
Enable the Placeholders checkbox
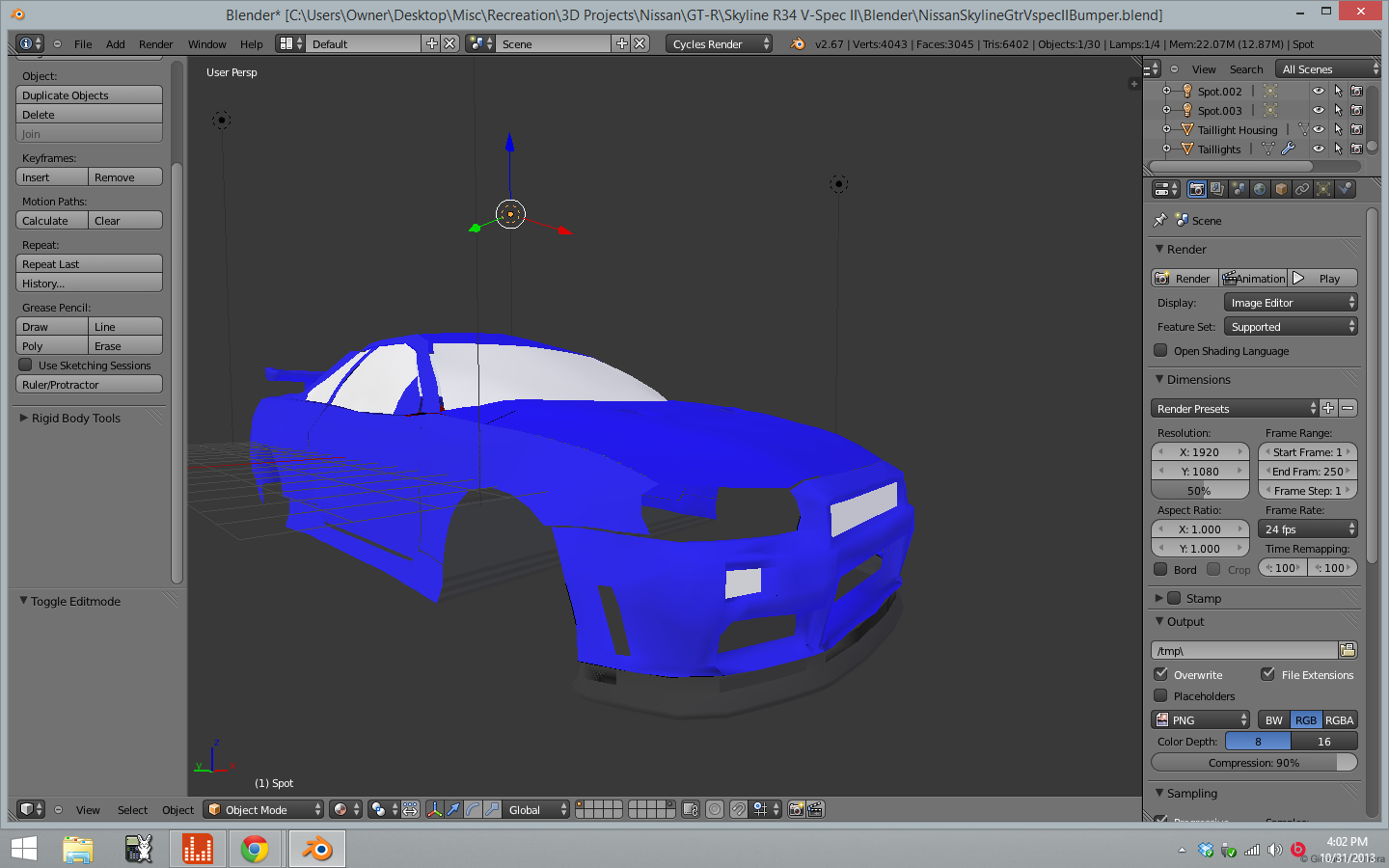(x=1160, y=695)
